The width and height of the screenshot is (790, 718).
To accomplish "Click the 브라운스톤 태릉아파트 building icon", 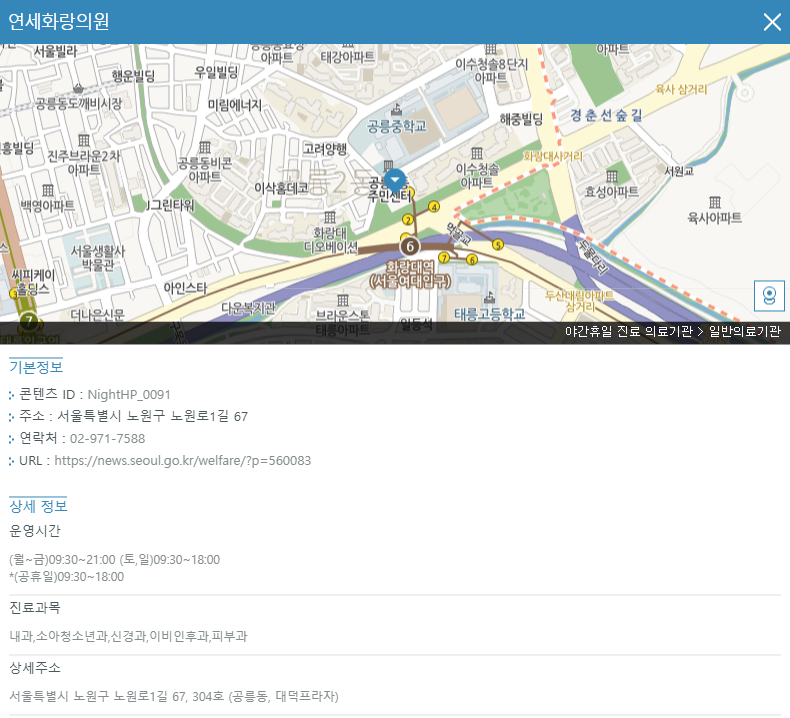I will coord(343,300).
